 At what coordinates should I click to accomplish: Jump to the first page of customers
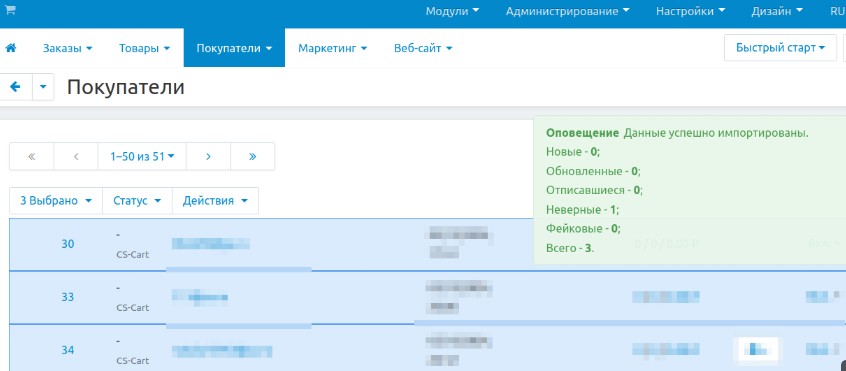click(31, 156)
